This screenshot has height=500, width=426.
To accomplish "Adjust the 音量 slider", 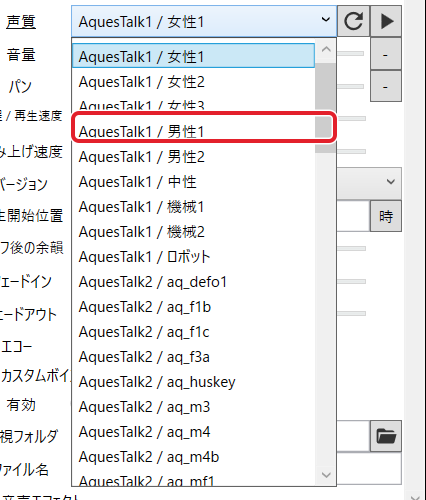I will (x=350, y=53).
